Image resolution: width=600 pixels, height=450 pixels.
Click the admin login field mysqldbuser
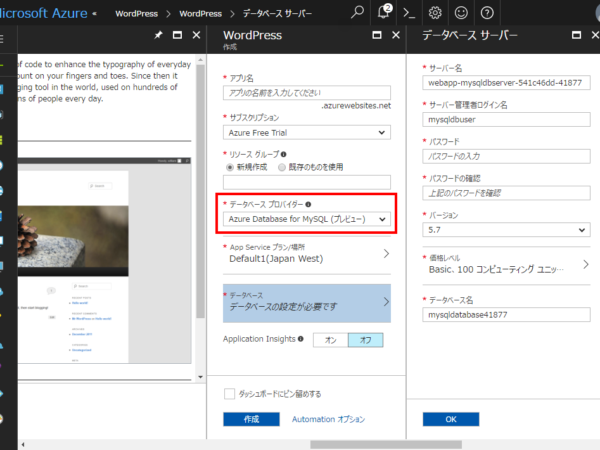coord(506,119)
